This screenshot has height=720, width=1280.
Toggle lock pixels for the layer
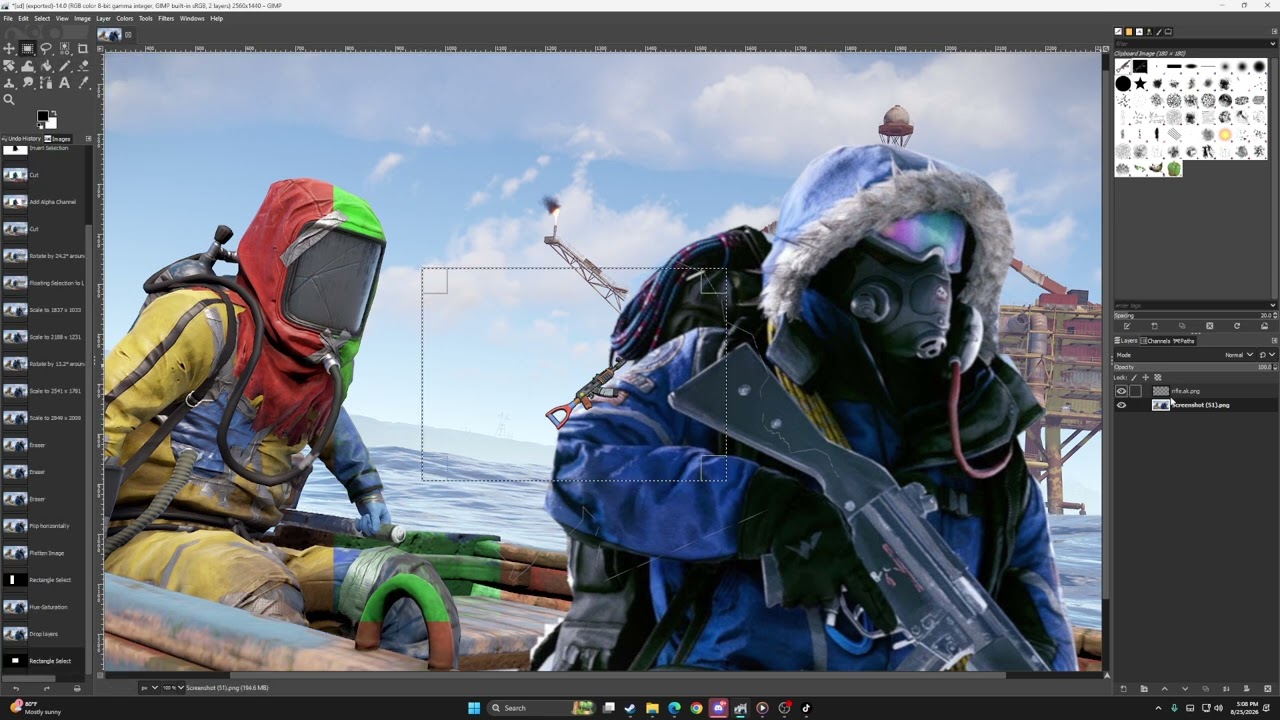(x=1134, y=377)
